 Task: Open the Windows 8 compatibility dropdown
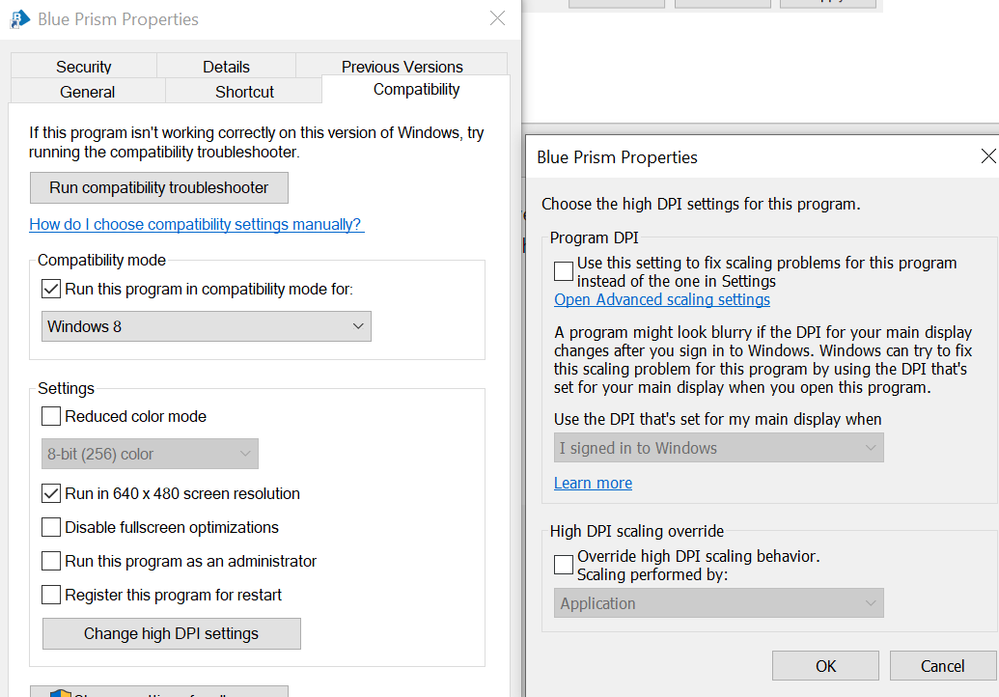tap(206, 327)
